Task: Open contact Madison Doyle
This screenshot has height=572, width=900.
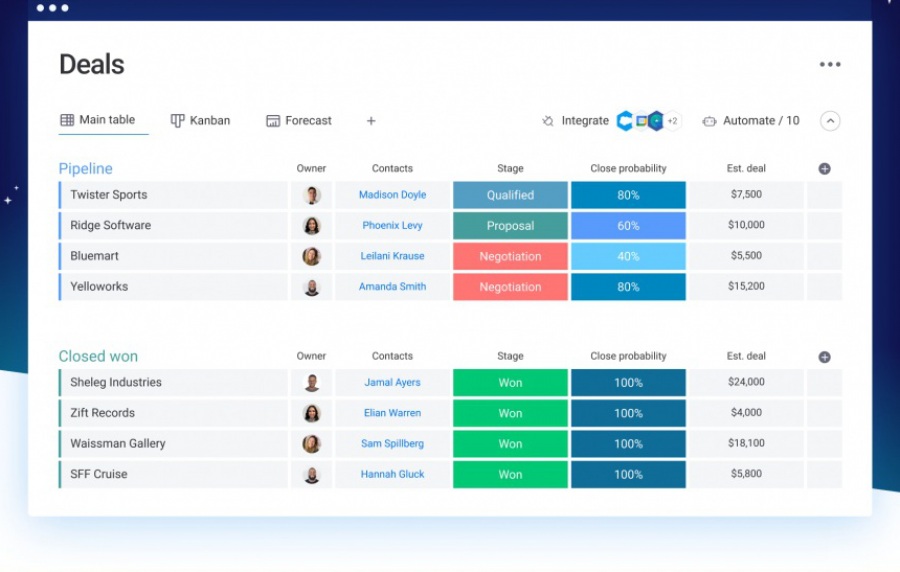Action: click(393, 194)
